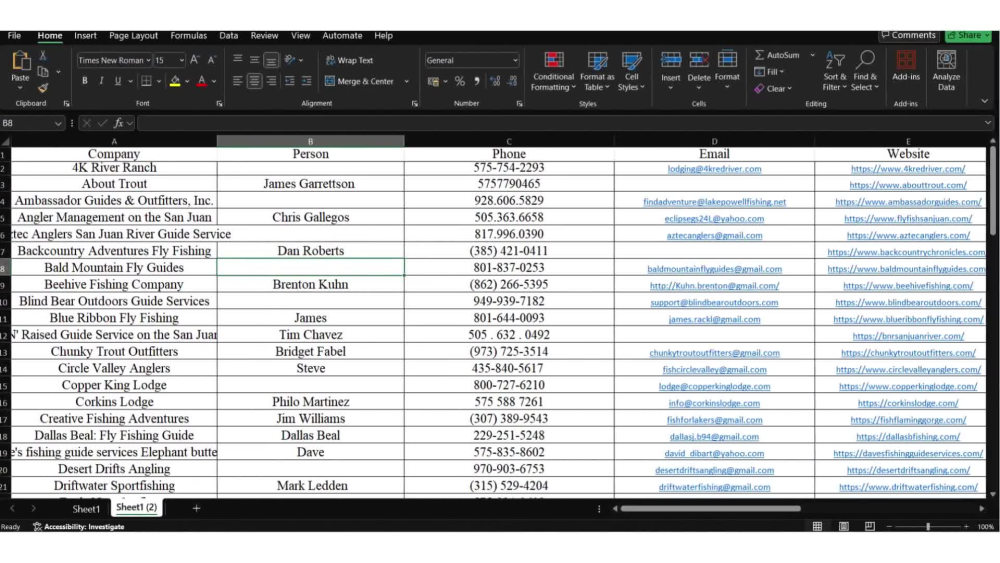
Task: Open the Borders button
Action: (x=146, y=81)
